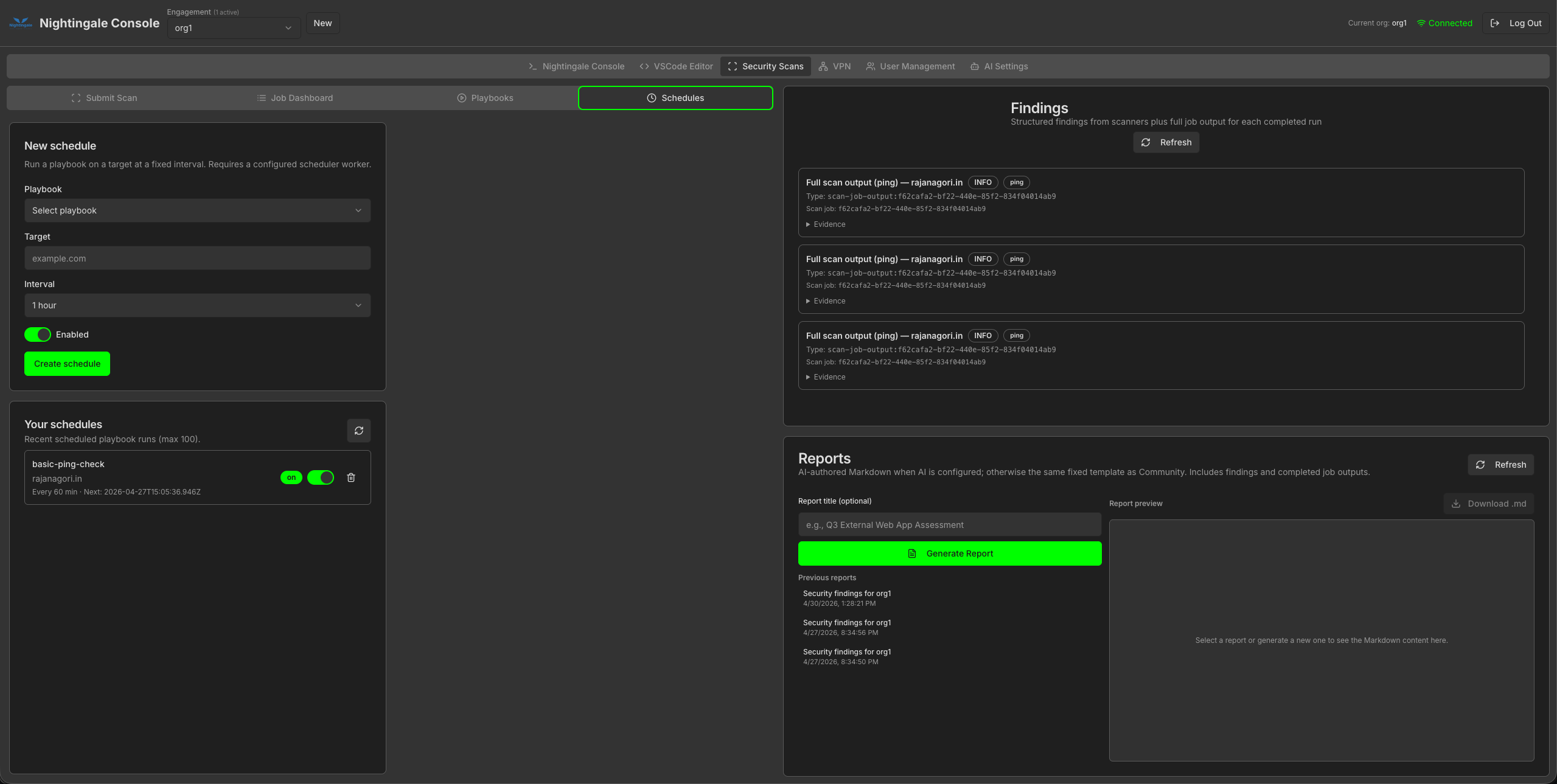Image resolution: width=1557 pixels, height=784 pixels.
Task: Click the code brackets icon for VSCode Editor
Action: pos(644,66)
